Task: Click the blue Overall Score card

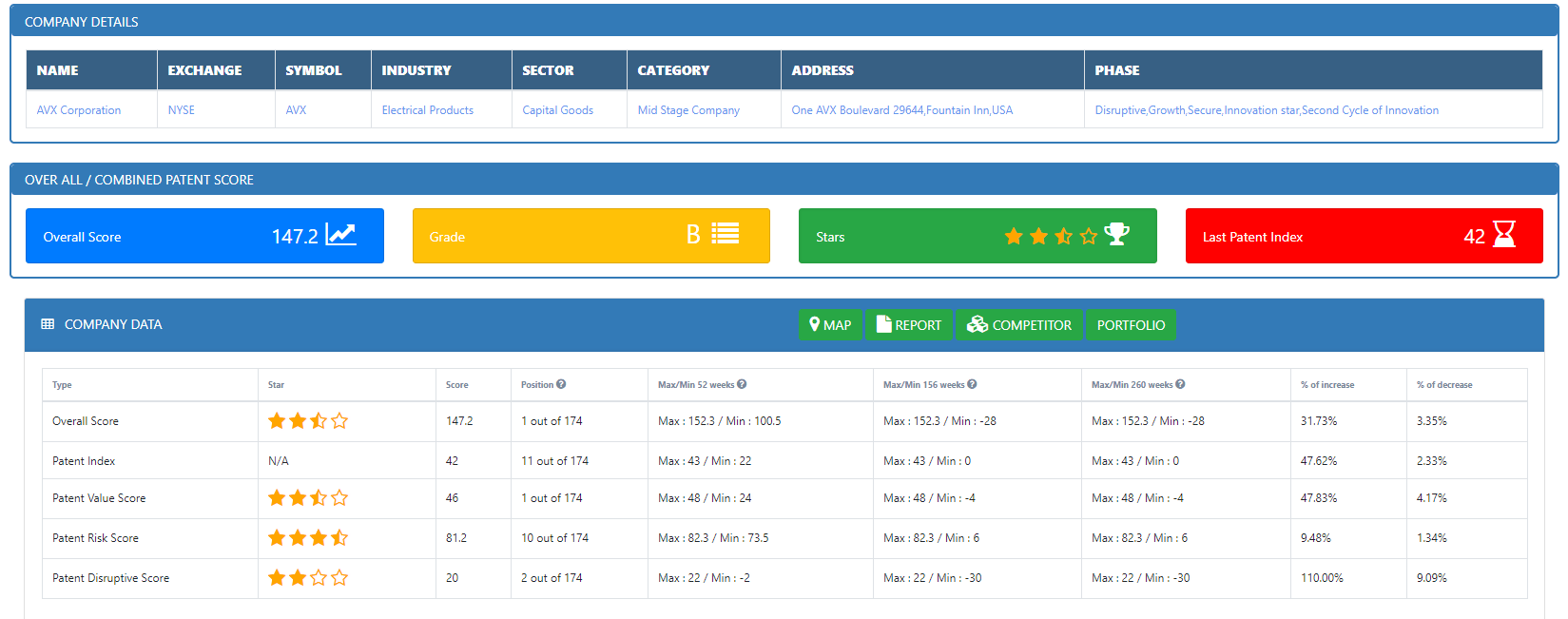Action: [204, 236]
